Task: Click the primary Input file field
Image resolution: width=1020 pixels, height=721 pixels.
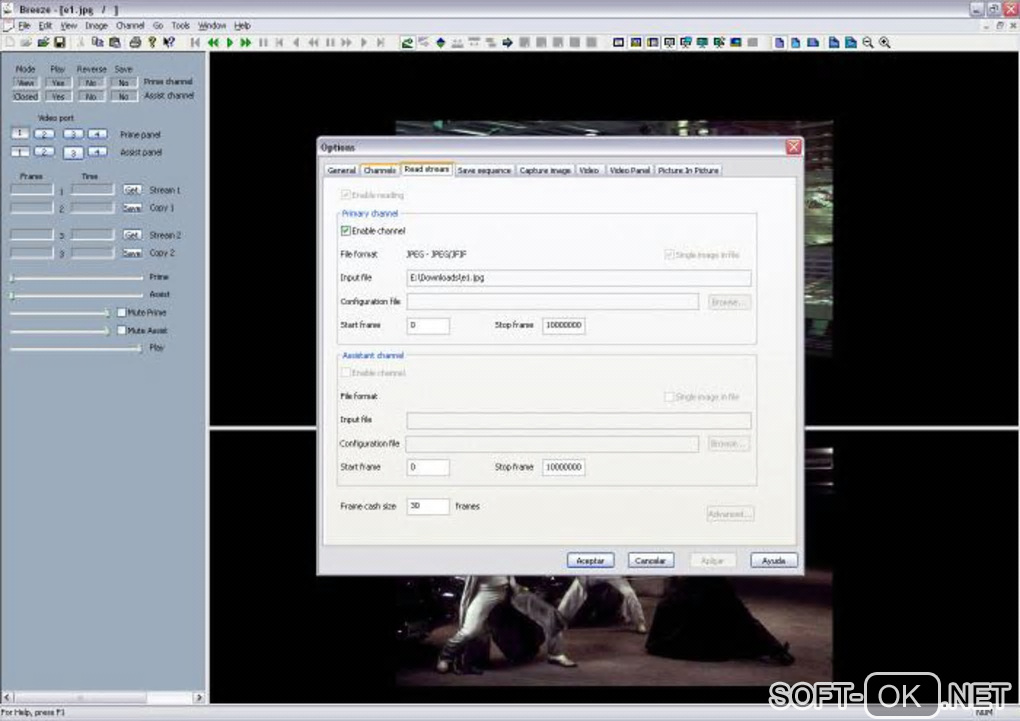Action: pos(579,278)
